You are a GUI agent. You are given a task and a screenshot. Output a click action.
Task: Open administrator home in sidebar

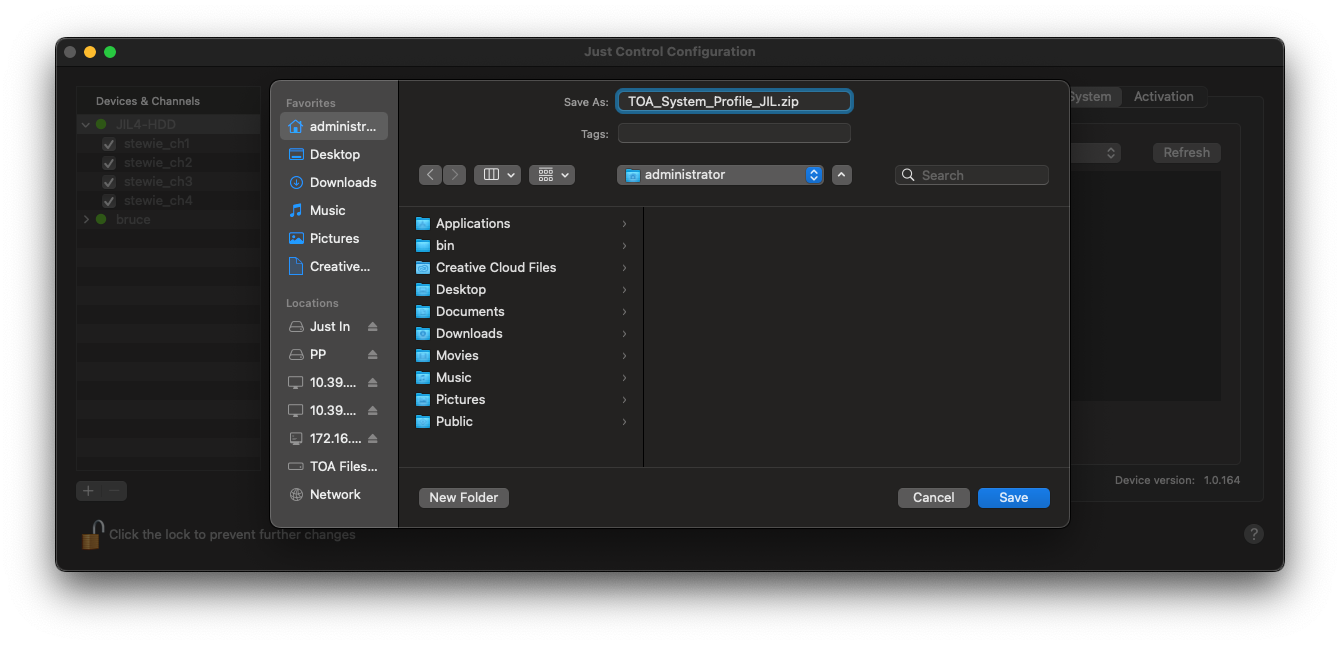click(333, 126)
